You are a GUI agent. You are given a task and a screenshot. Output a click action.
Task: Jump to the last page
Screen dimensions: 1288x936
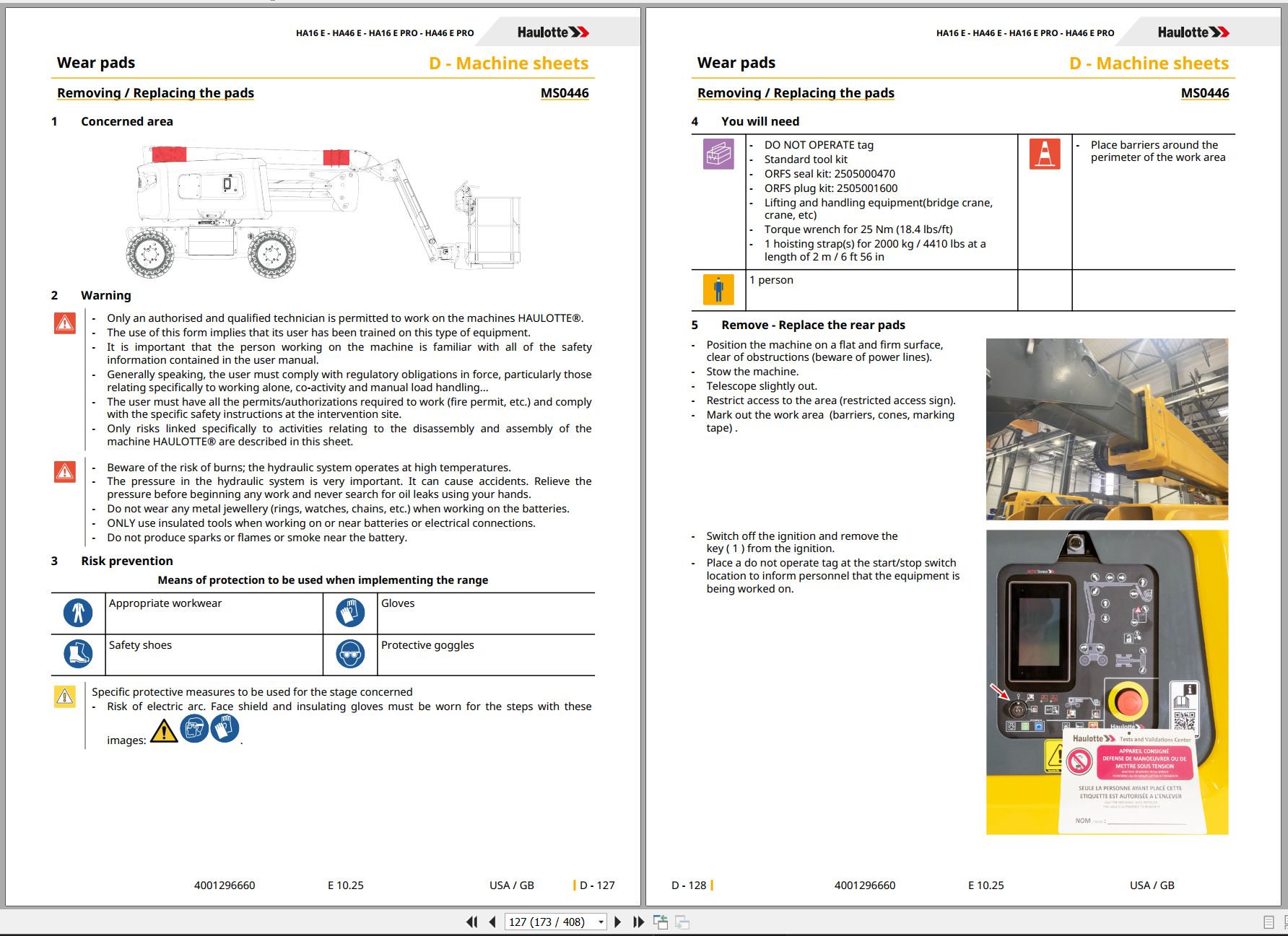point(638,922)
